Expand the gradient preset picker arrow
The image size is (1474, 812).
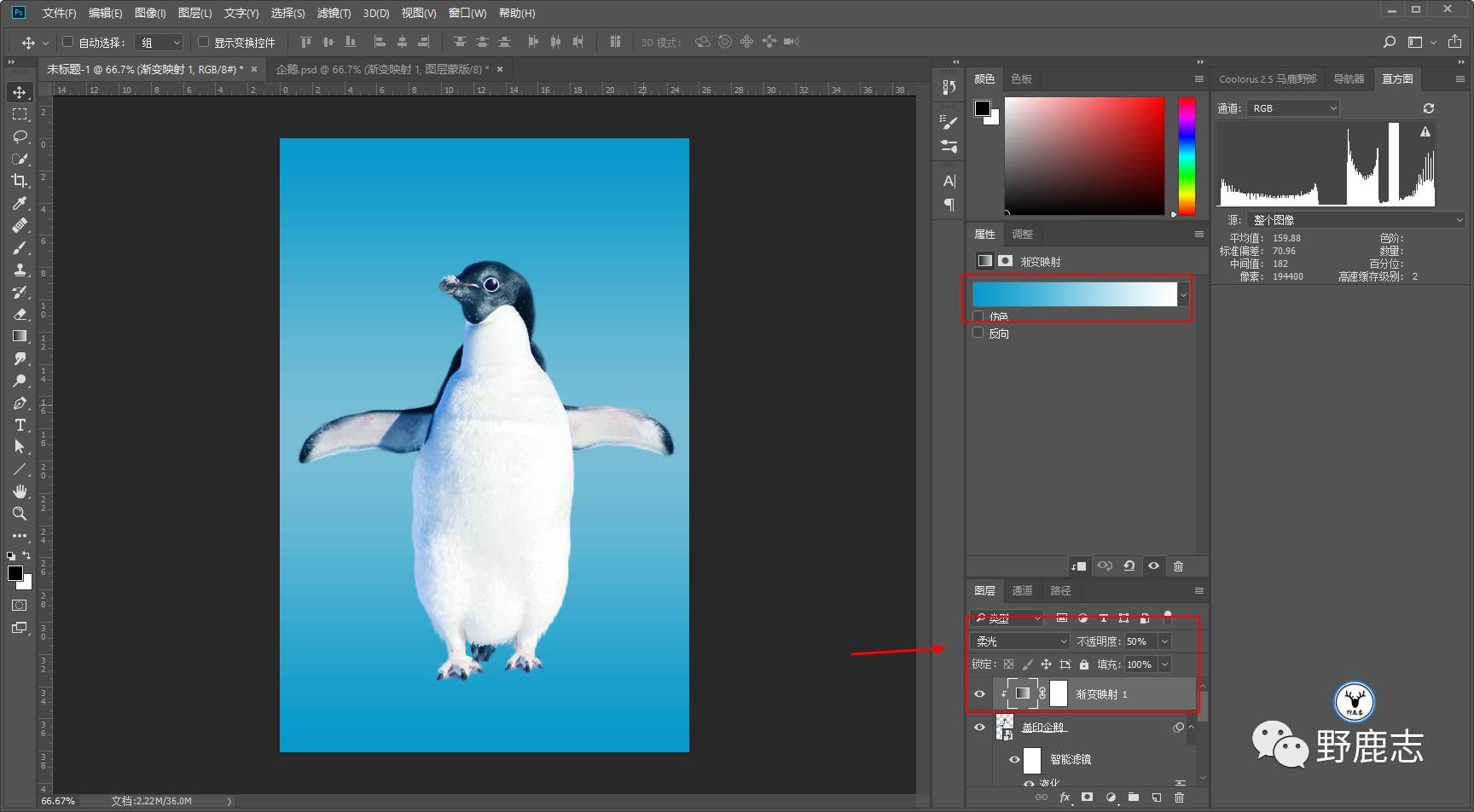click(1183, 295)
